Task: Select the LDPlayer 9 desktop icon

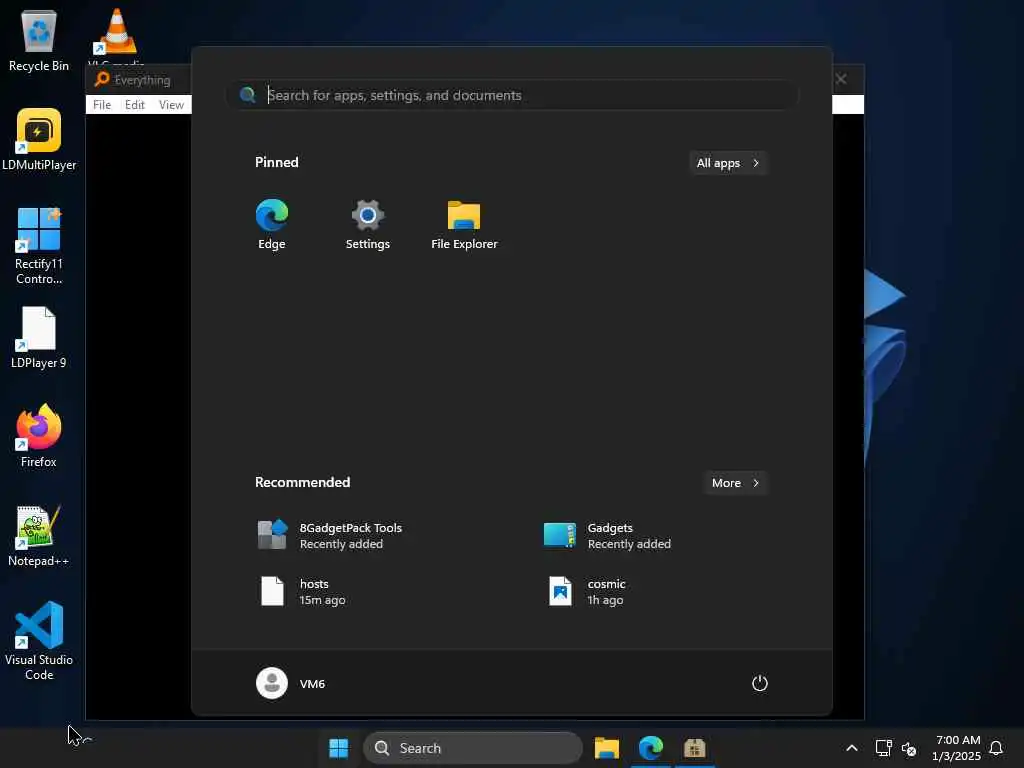Action: click(x=39, y=338)
